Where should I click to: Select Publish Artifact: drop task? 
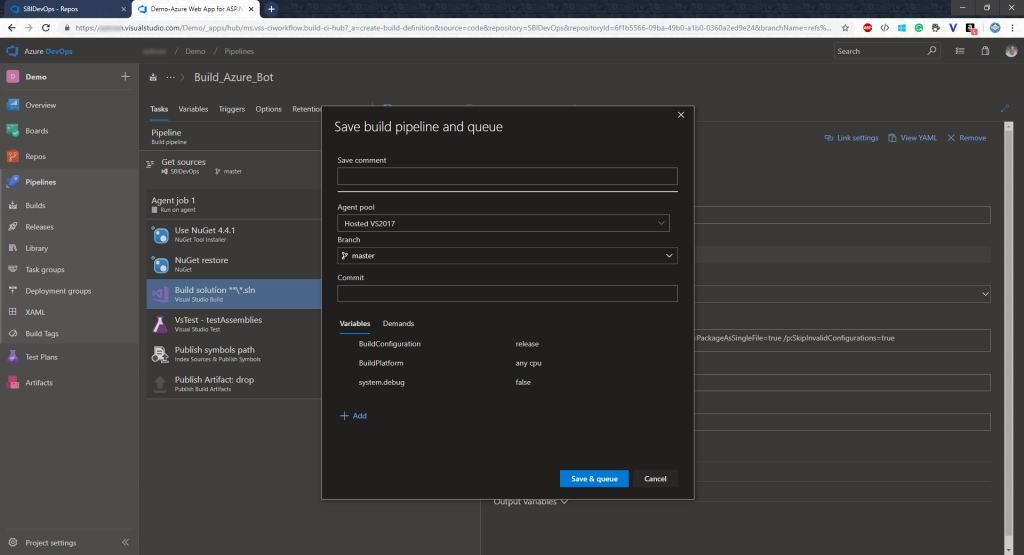[233, 384]
